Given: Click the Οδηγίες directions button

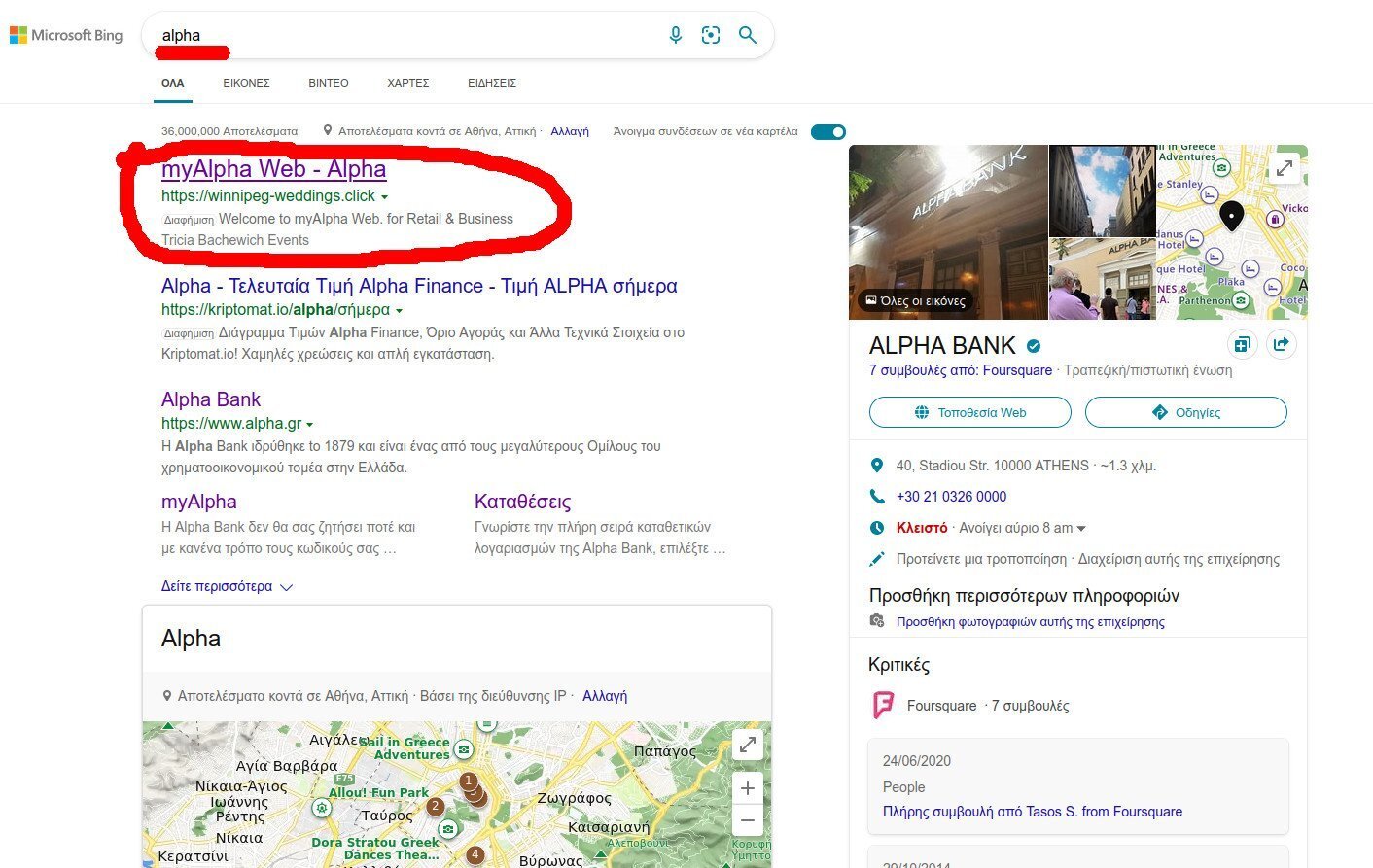Looking at the screenshot, I should [1186, 412].
